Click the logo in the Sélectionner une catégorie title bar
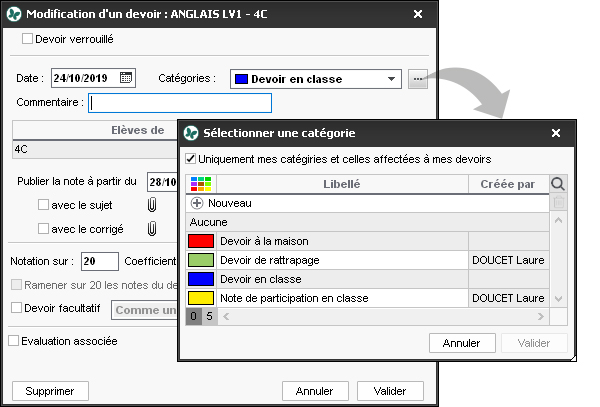Image resolution: width=600 pixels, height=407 pixels. tap(191, 133)
